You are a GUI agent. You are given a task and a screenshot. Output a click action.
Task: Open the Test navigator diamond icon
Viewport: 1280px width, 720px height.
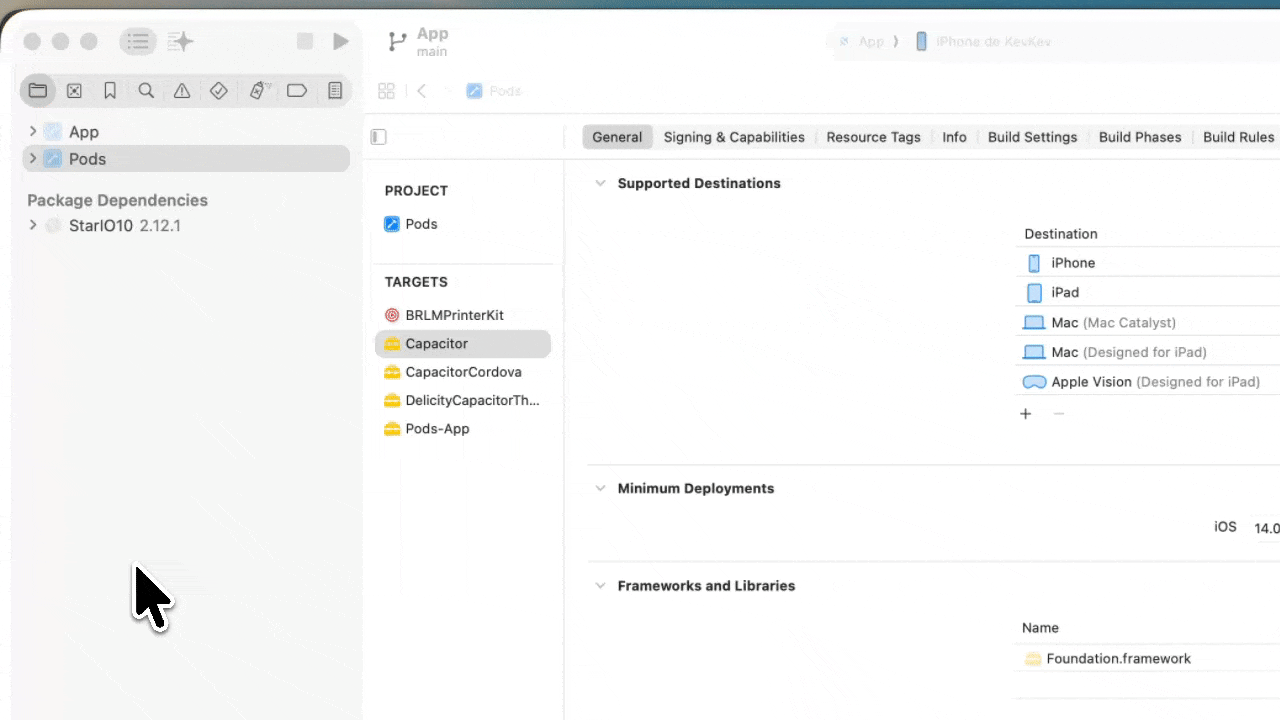(x=219, y=91)
